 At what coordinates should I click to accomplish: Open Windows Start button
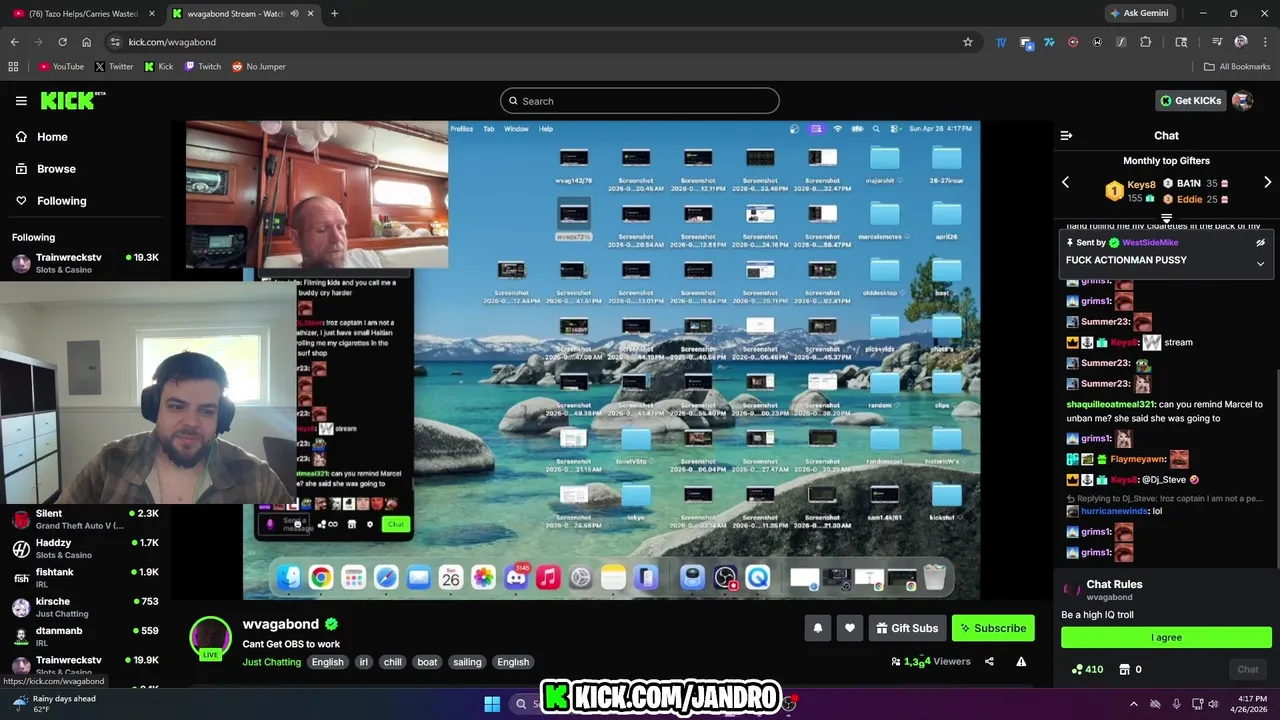pos(492,704)
